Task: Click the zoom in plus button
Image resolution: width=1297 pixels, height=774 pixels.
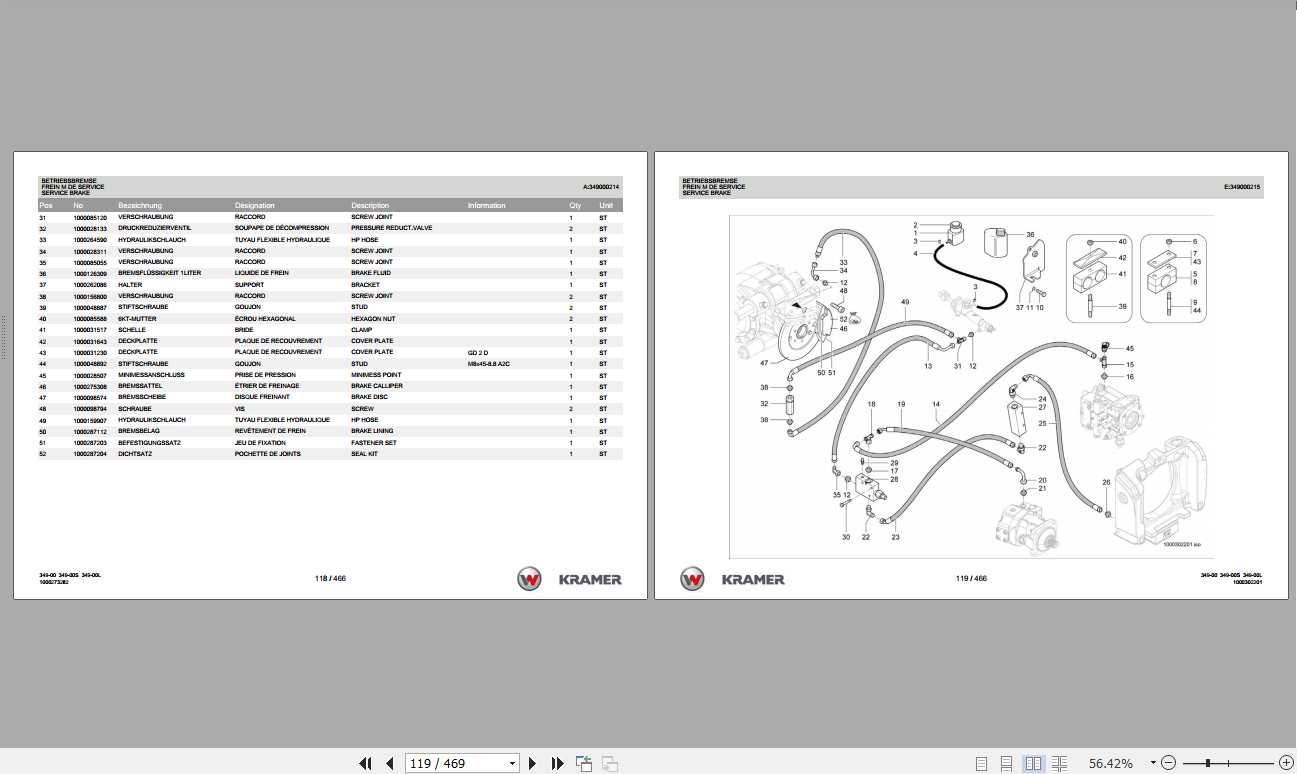Action: 1286,763
